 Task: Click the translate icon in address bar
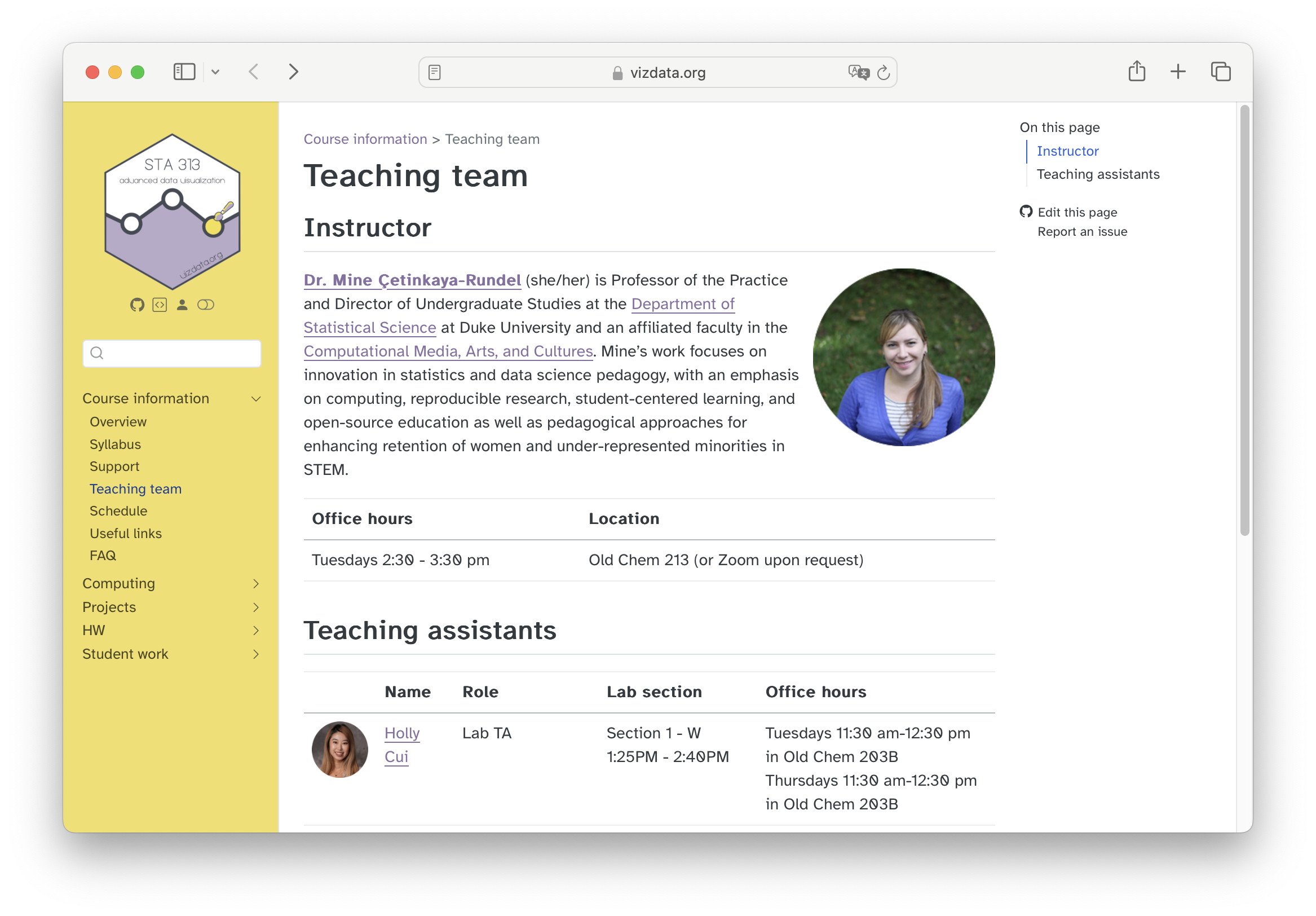pos(858,73)
